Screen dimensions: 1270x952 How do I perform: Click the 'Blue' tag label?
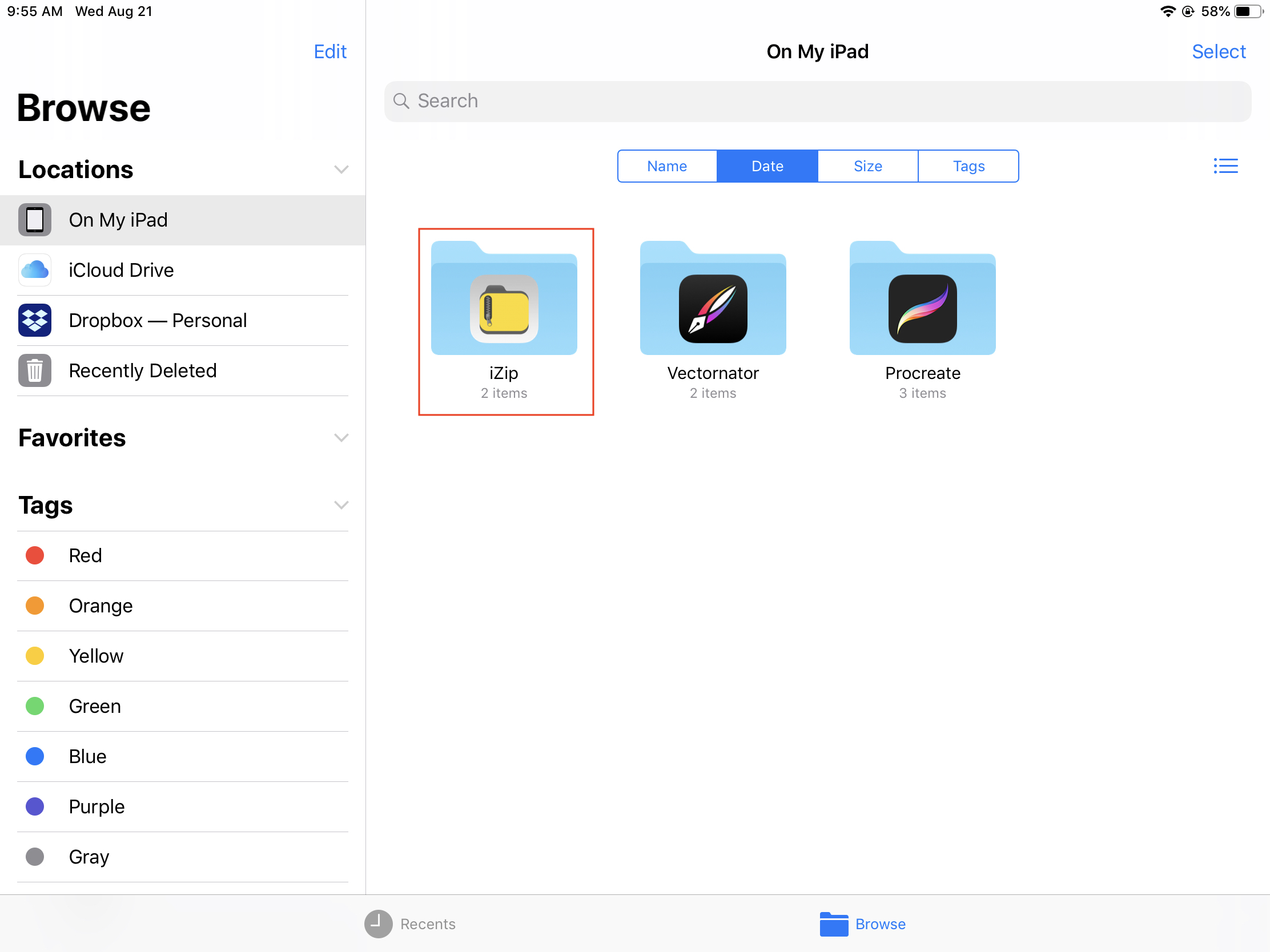click(x=88, y=756)
